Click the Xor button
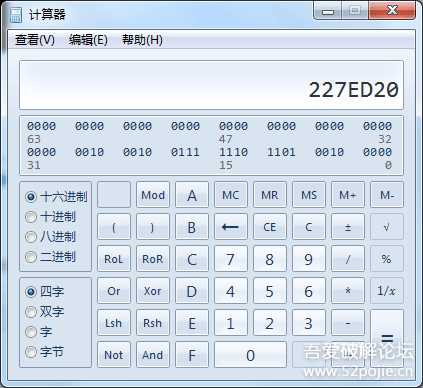Viewport: 423px width, 388px height. tap(153, 291)
